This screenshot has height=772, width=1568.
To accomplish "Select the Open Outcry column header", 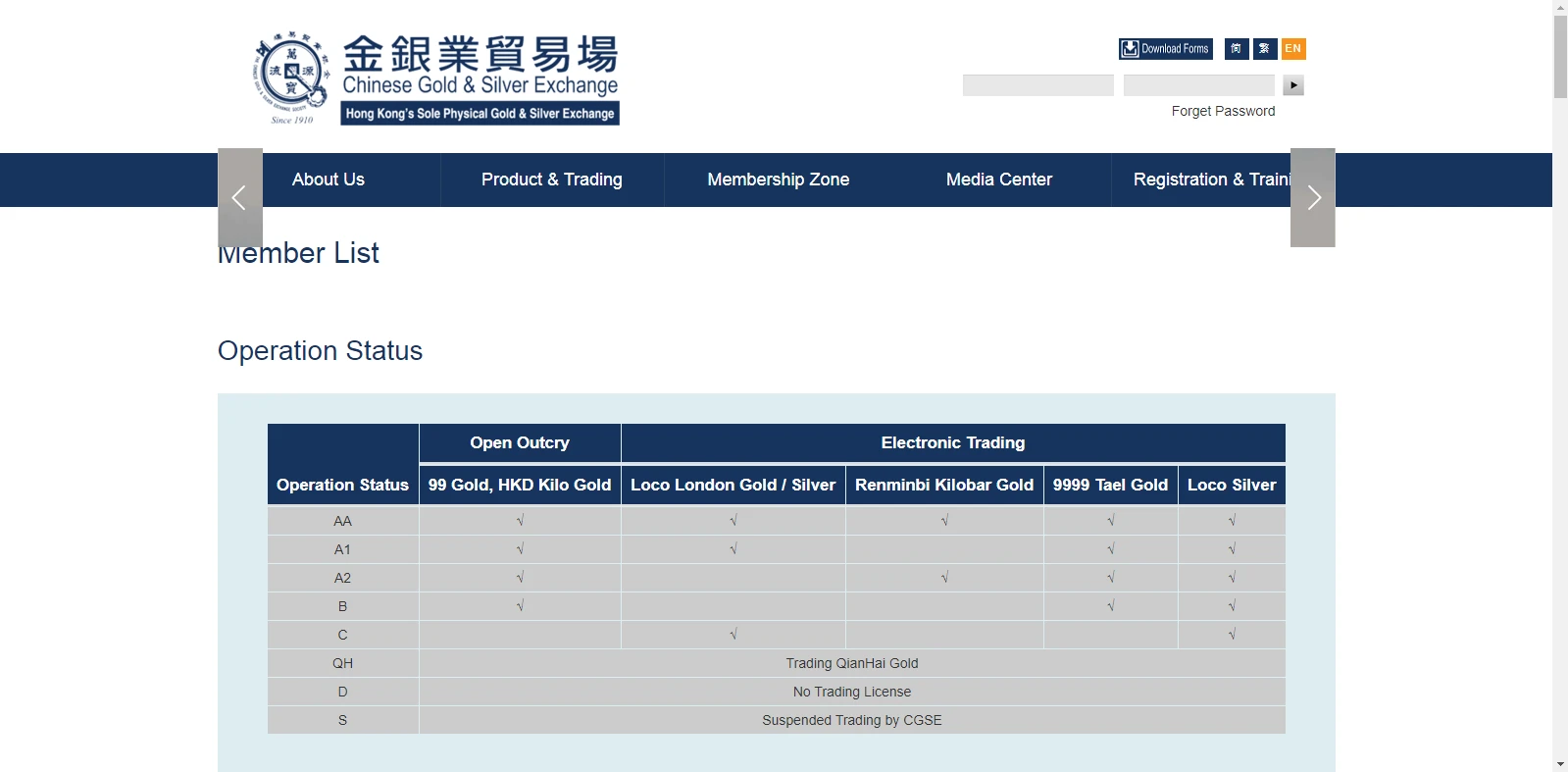I will [x=520, y=442].
